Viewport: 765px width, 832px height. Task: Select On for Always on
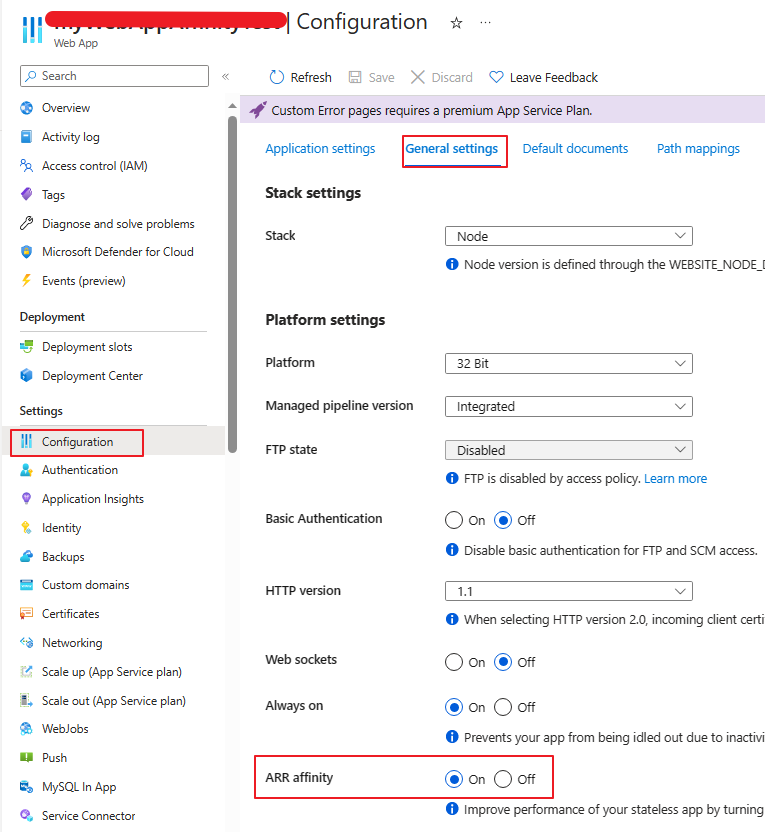point(454,707)
